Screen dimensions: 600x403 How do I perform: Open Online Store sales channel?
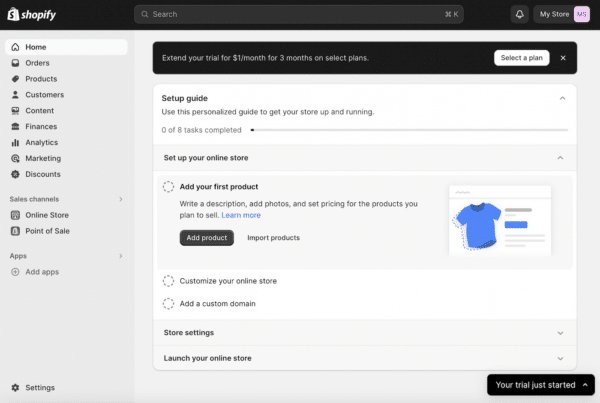coord(67,215)
